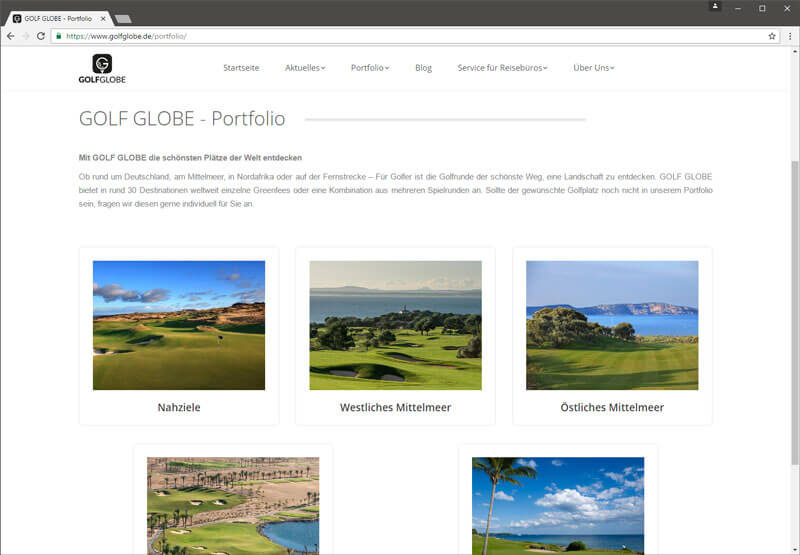This screenshot has width=800, height=555.
Task: Open the desert palm golf course image
Action: click(233, 506)
